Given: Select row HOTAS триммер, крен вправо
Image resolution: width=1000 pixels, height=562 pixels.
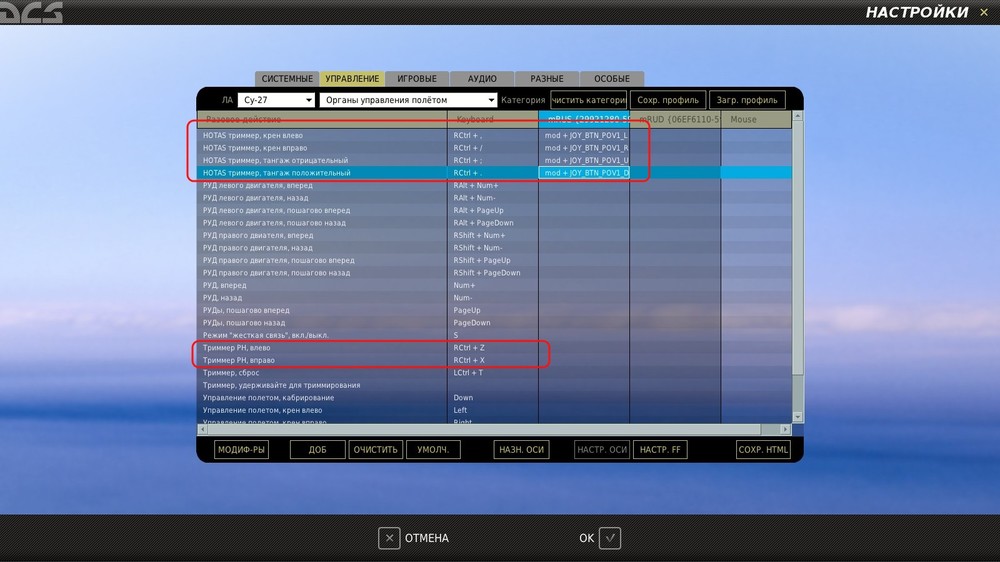Looking at the screenshot, I should pos(494,148).
